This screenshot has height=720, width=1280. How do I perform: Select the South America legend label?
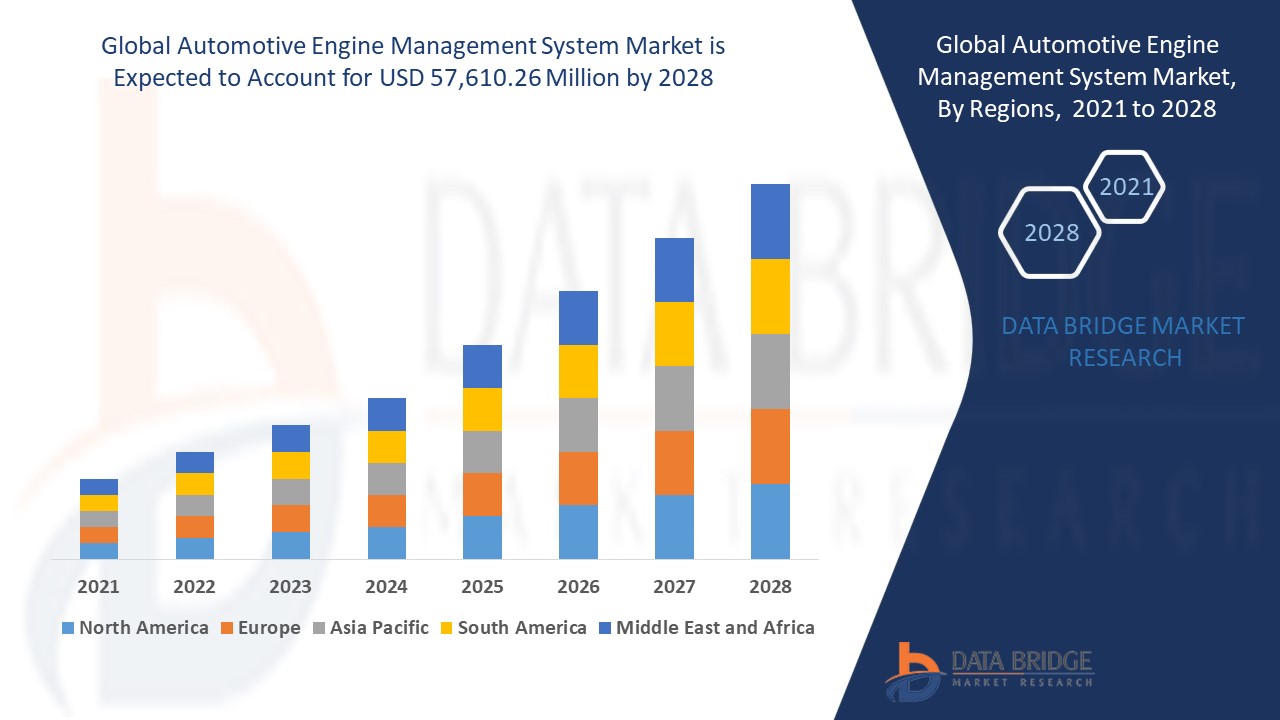(x=521, y=628)
